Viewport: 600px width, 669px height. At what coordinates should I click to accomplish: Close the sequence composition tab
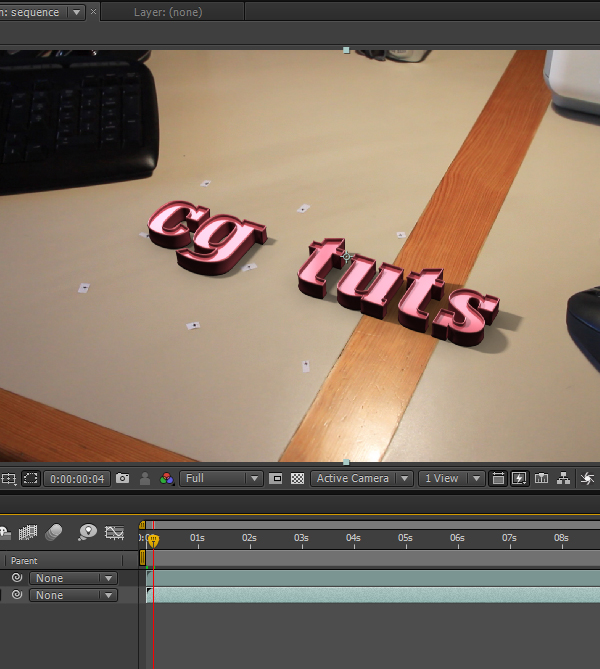point(93,12)
